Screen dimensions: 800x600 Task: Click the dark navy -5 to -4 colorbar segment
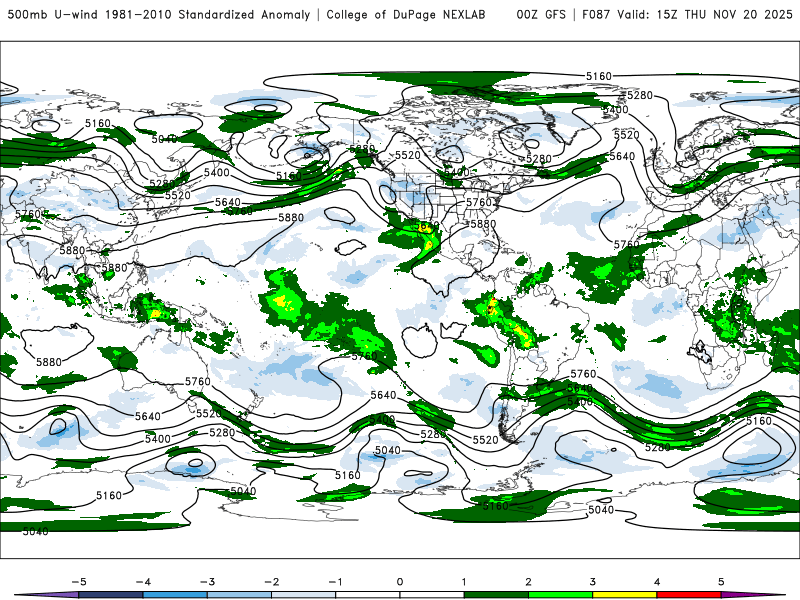coord(111,595)
